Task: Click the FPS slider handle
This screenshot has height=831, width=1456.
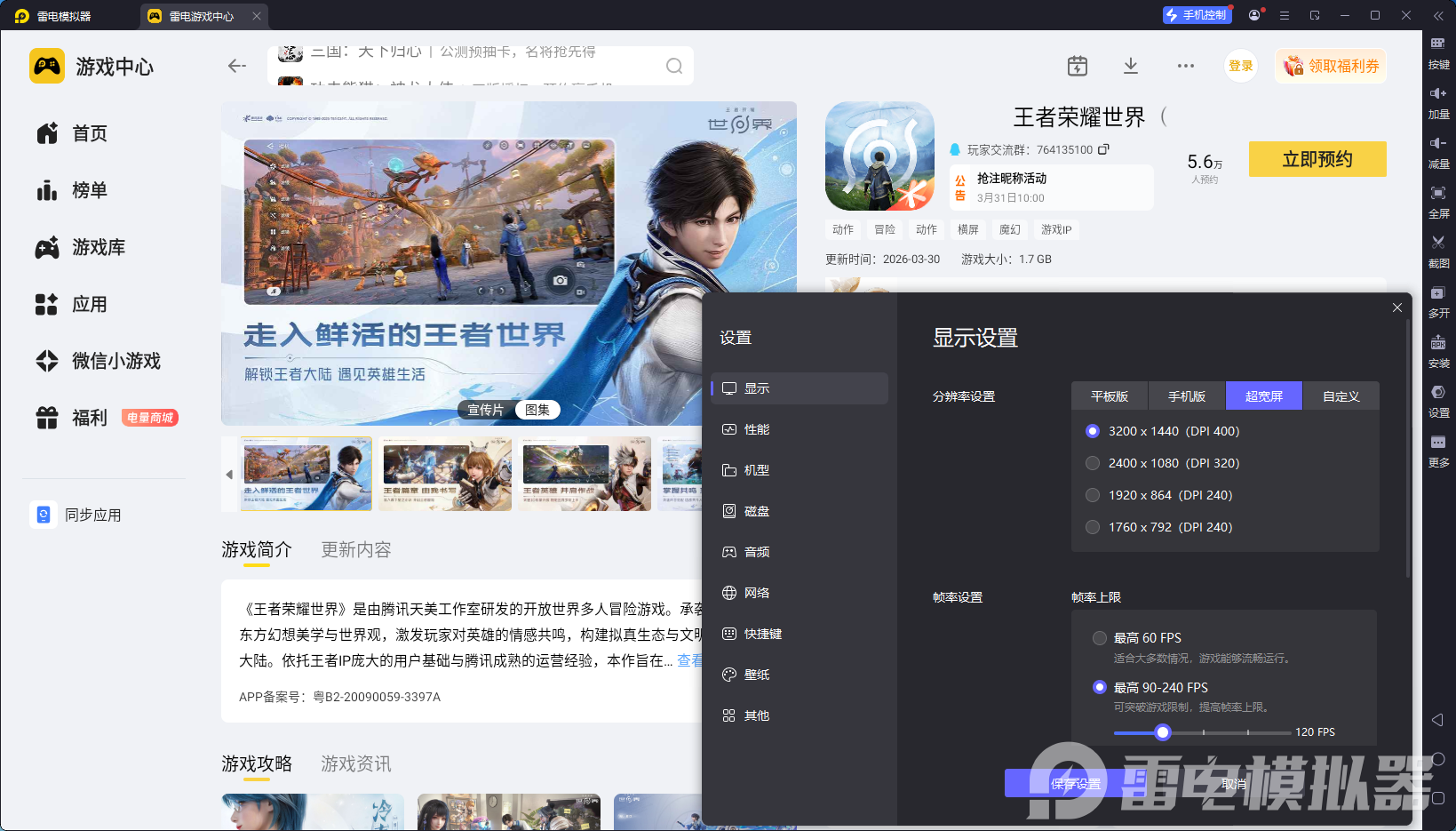Action: pos(1163,732)
